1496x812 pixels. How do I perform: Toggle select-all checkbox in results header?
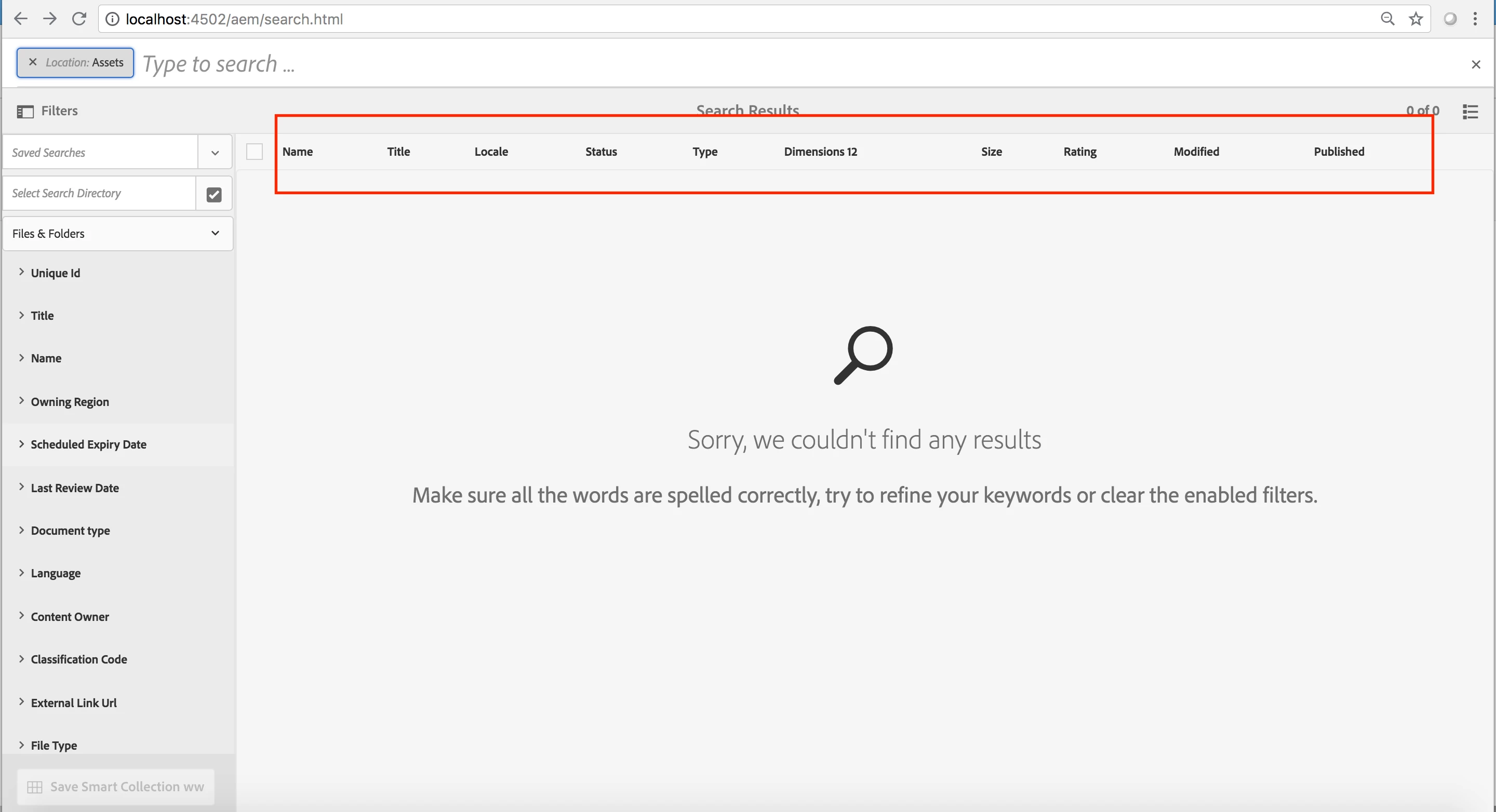tap(255, 152)
